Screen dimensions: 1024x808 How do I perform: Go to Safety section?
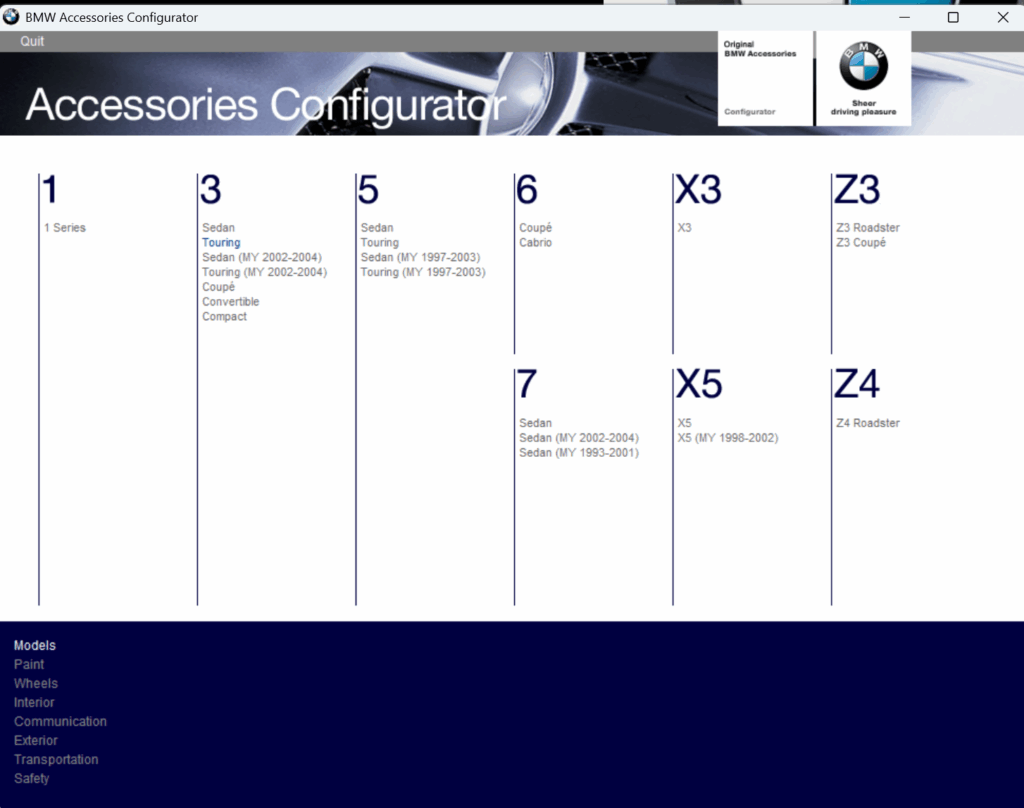[x=31, y=778]
